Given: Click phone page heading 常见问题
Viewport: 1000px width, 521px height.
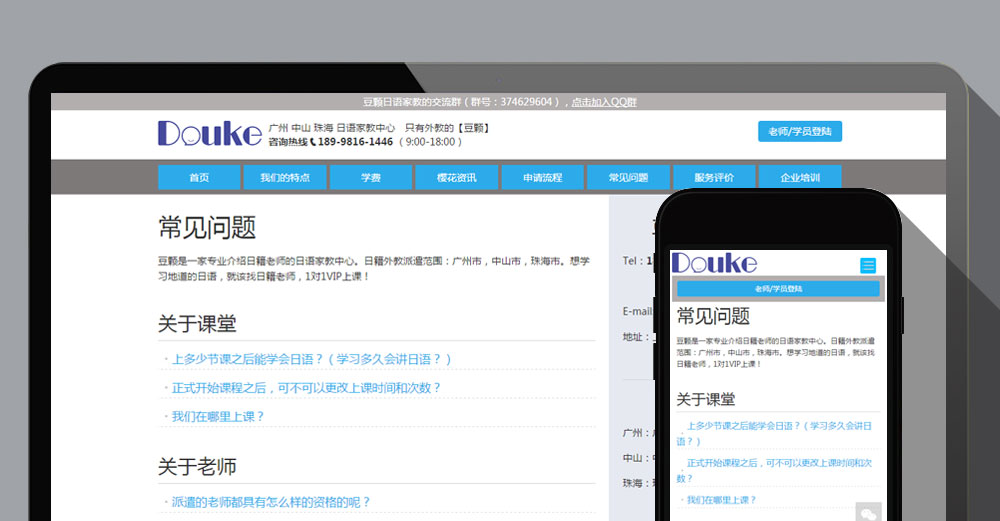Looking at the screenshot, I should [x=713, y=316].
